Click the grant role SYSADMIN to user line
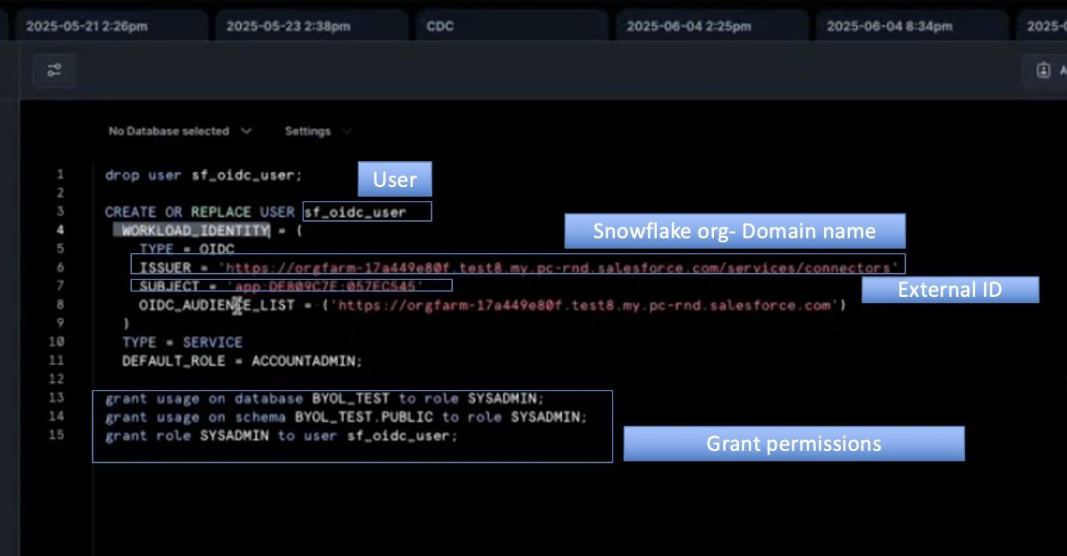The height and width of the screenshot is (556, 1067). [x=281, y=436]
